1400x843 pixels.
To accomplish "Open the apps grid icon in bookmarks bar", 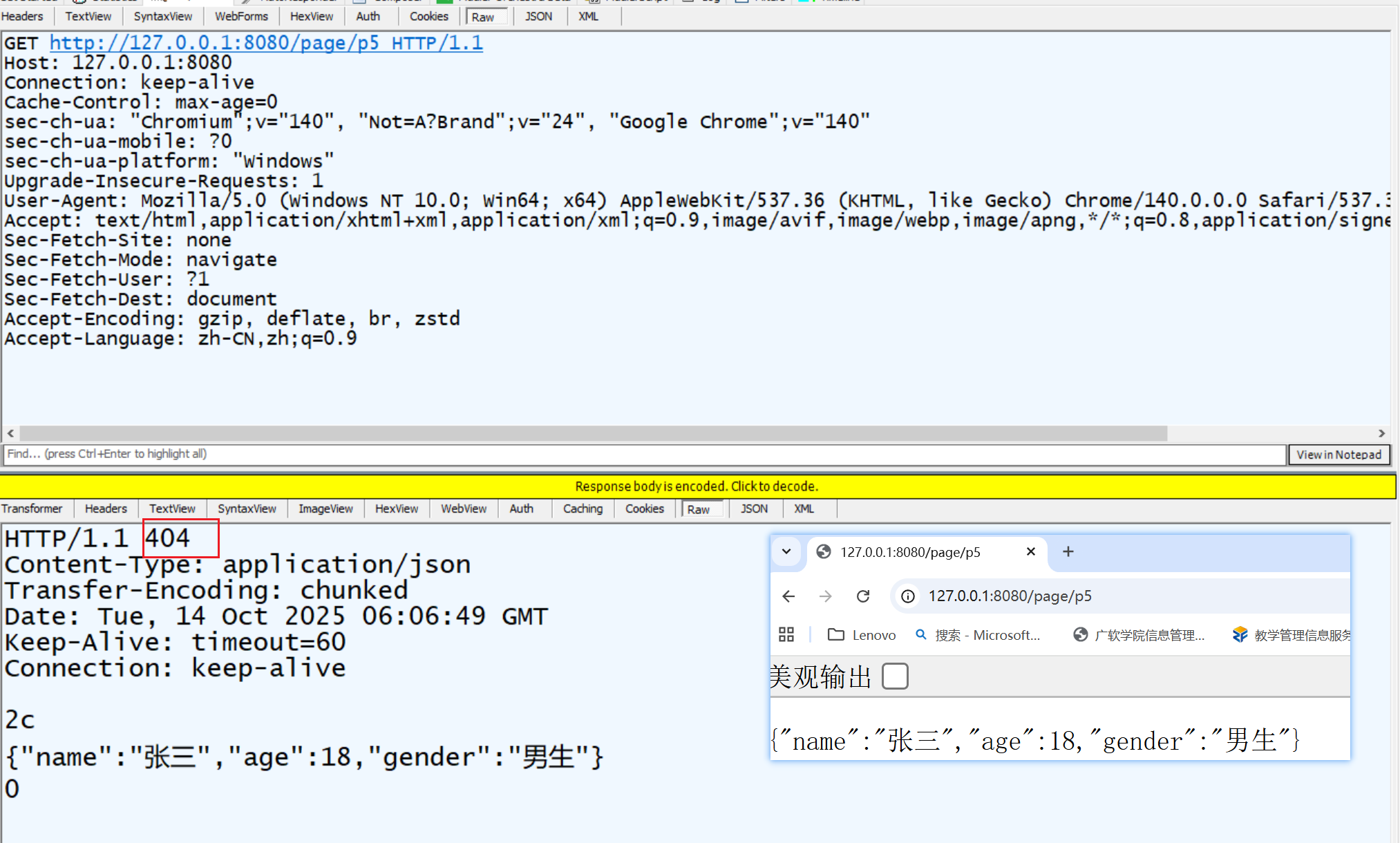I will click(786, 634).
